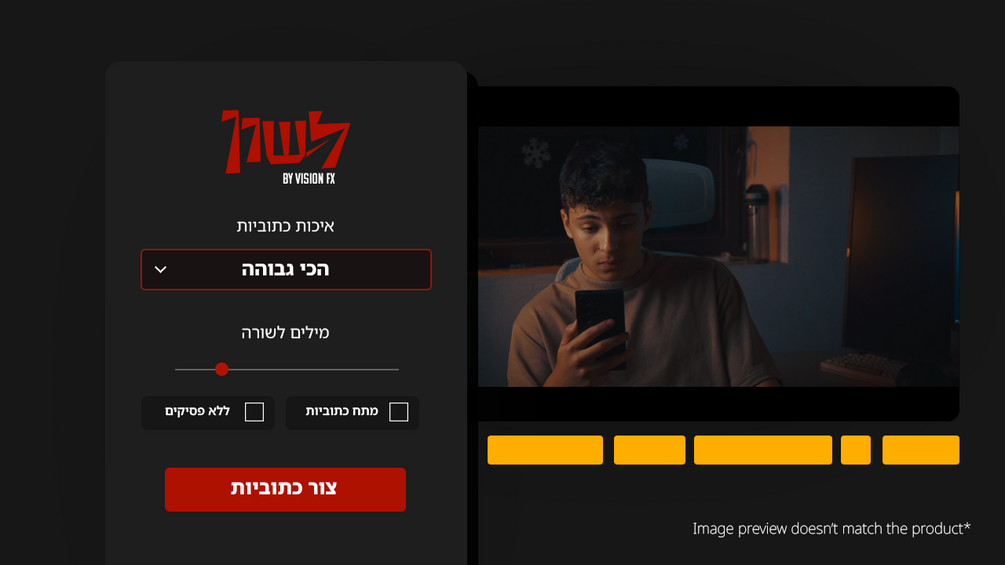Click the red מילים לשורה slider handle
This screenshot has width=1005, height=565.
coord(222,369)
